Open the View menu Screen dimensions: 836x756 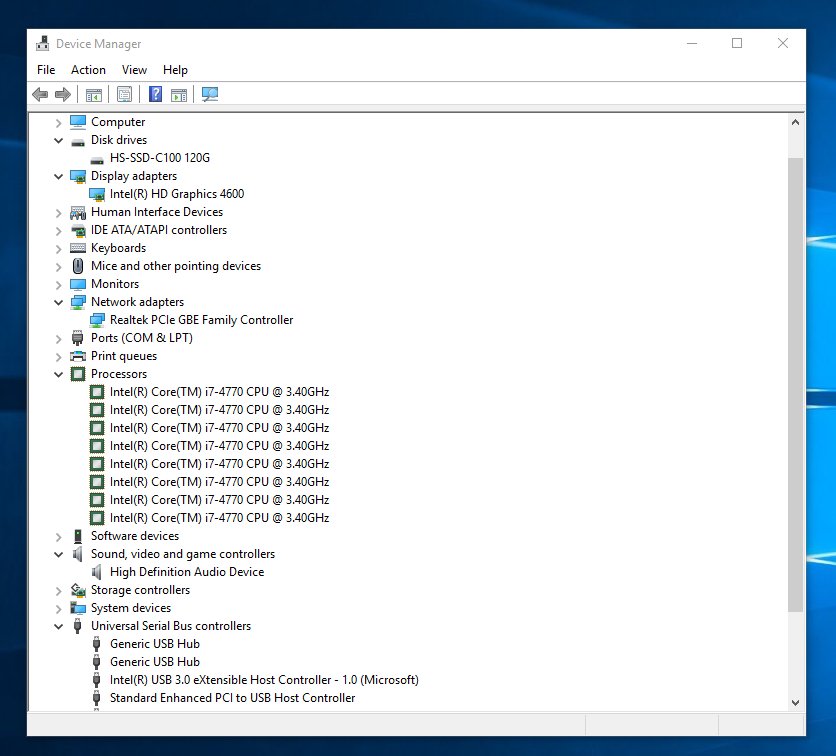point(134,70)
